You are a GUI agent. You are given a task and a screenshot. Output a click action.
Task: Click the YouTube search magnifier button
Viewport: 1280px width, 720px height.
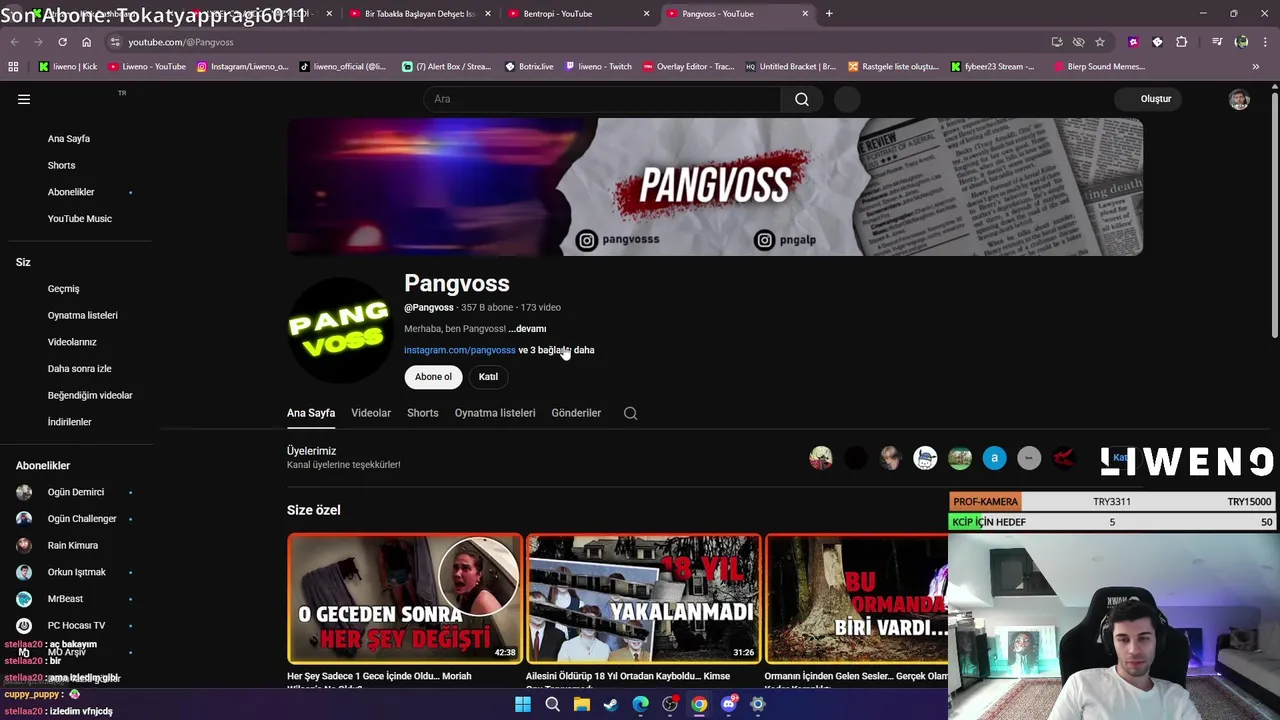(x=802, y=99)
